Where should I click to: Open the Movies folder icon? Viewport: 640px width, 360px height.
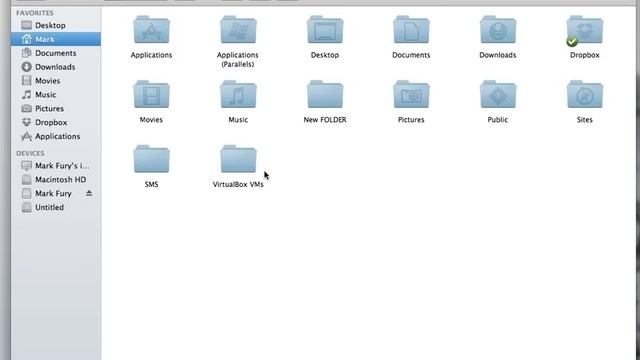pos(151,95)
